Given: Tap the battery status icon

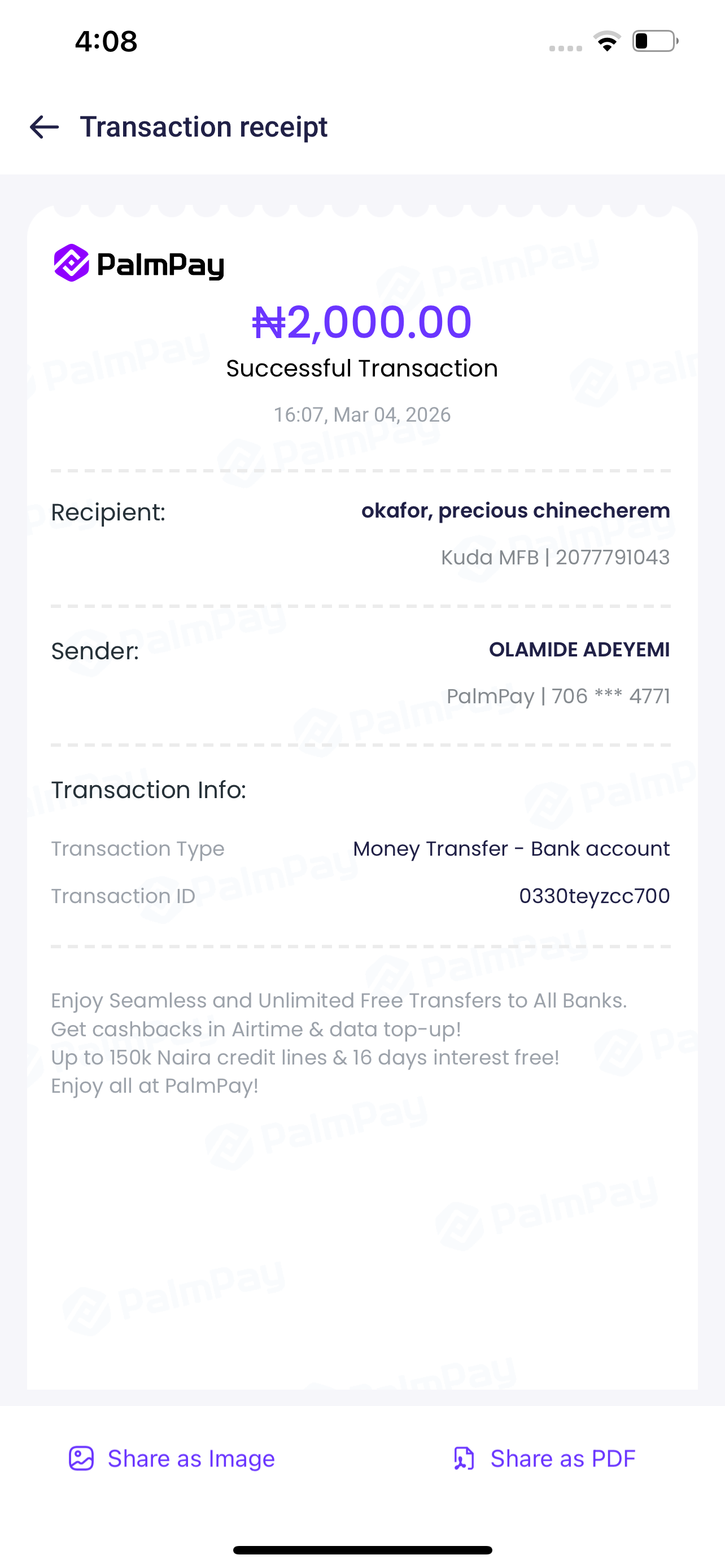Looking at the screenshot, I should [x=655, y=41].
